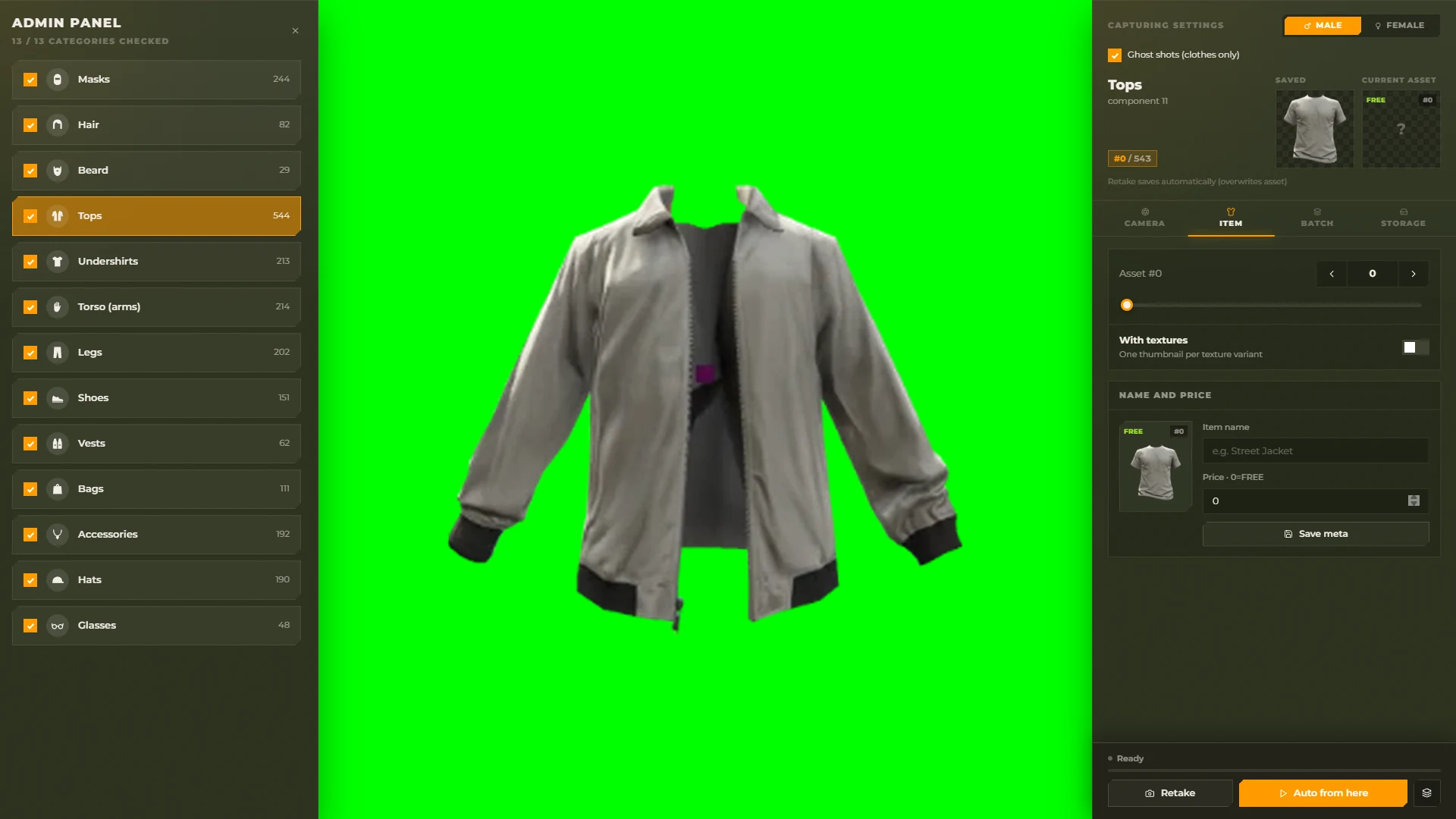Go to next asset with right chevron
The width and height of the screenshot is (1456, 819).
click(x=1414, y=274)
